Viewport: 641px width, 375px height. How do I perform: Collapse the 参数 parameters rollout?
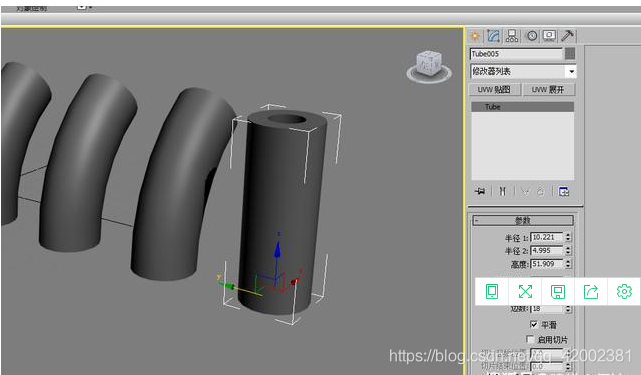[x=523, y=220]
